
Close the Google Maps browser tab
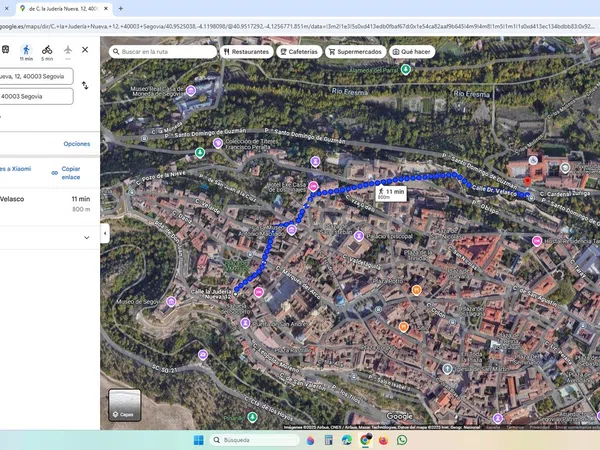coord(106,8)
